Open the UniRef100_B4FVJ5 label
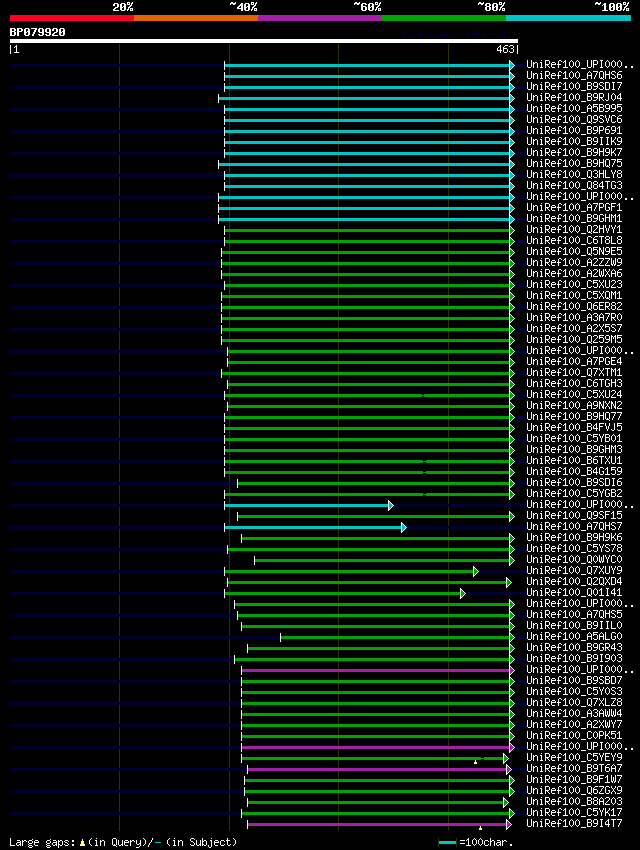 574,428
